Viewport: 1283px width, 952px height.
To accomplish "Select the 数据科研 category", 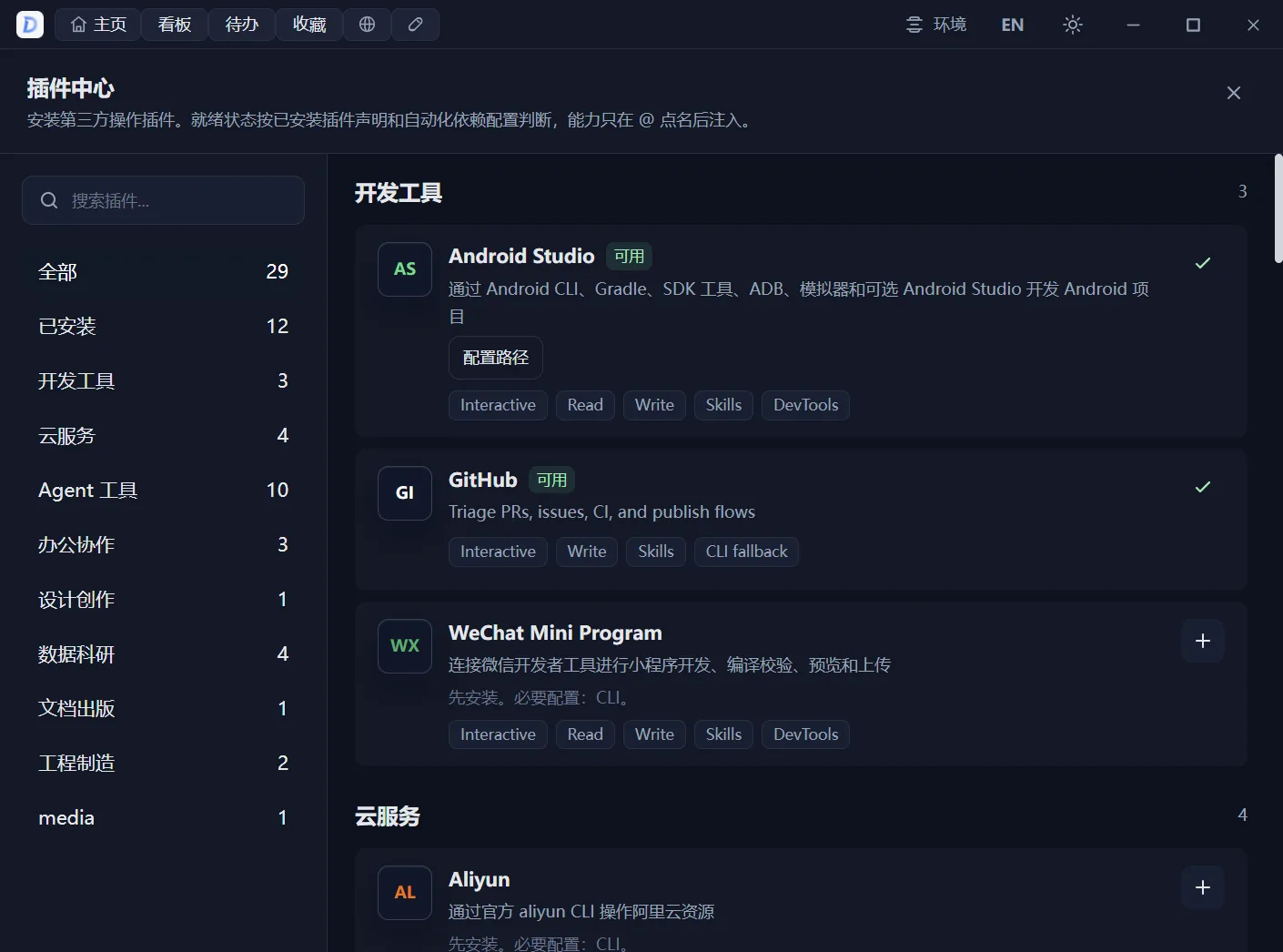I will [x=163, y=653].
